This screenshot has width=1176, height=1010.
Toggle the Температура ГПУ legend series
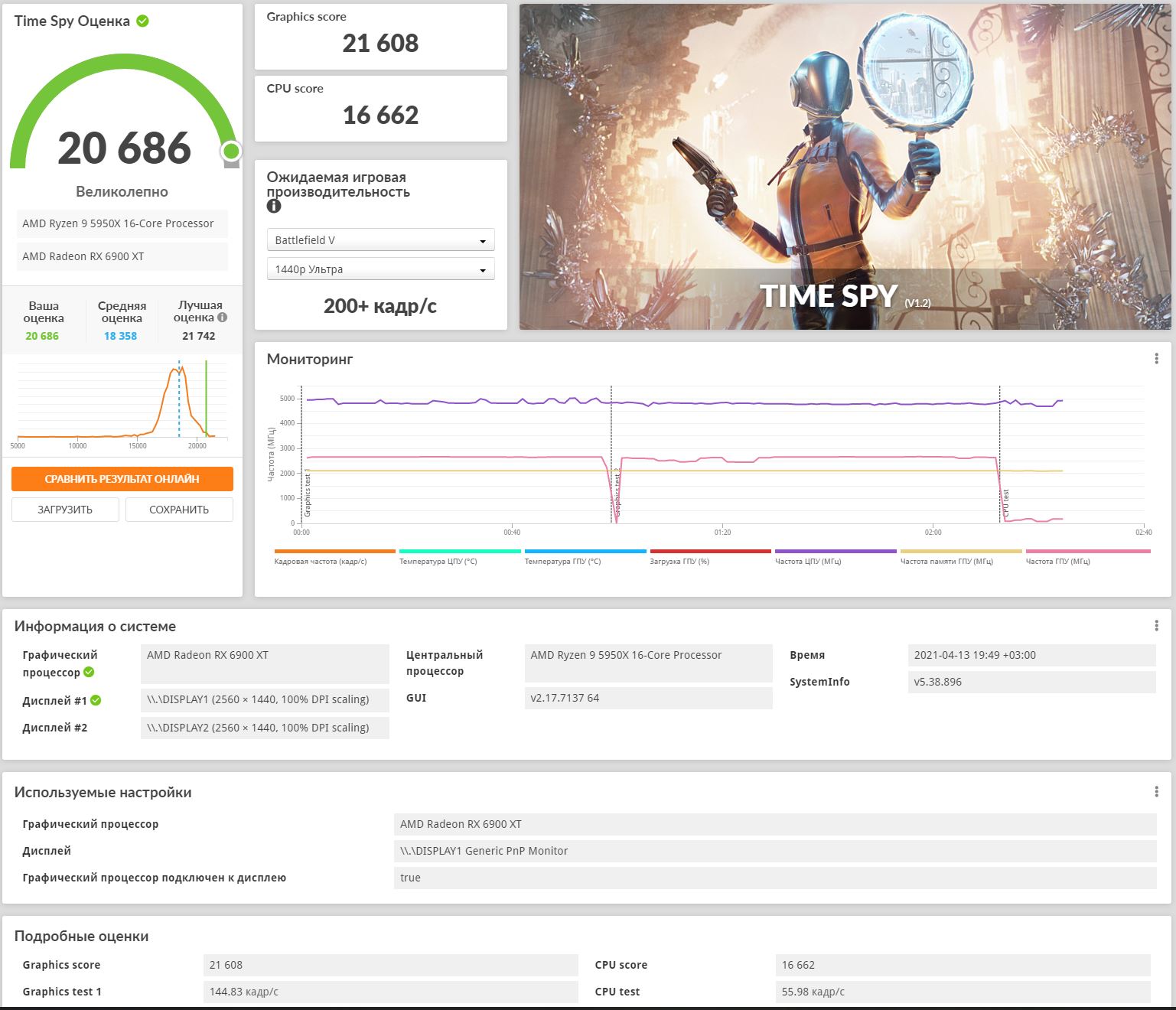point(585,556)
